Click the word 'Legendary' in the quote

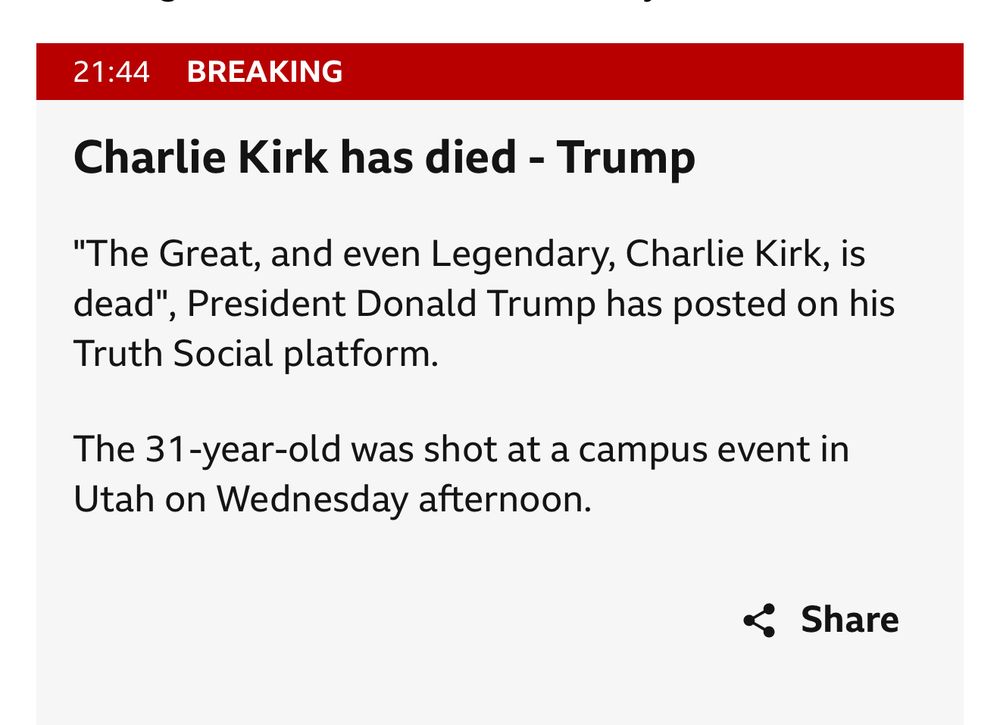523,254
